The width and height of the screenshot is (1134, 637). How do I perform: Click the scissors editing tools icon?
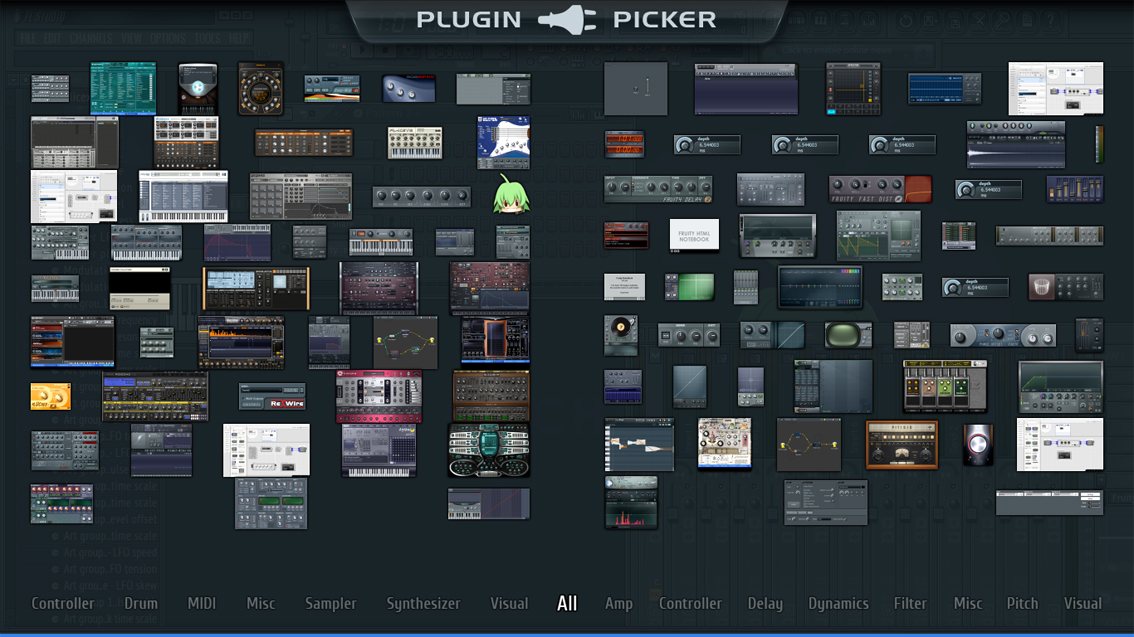point(979,21)
